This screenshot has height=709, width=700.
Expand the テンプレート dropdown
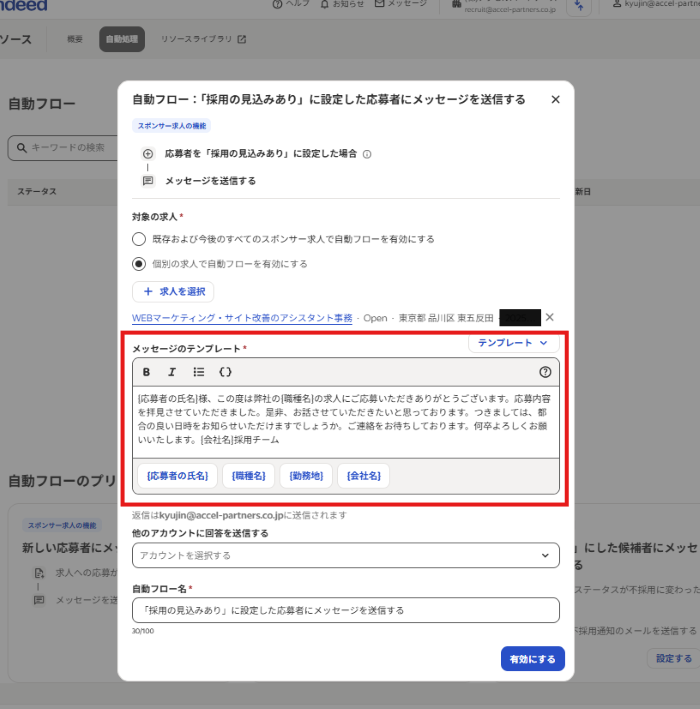(513, 342)
